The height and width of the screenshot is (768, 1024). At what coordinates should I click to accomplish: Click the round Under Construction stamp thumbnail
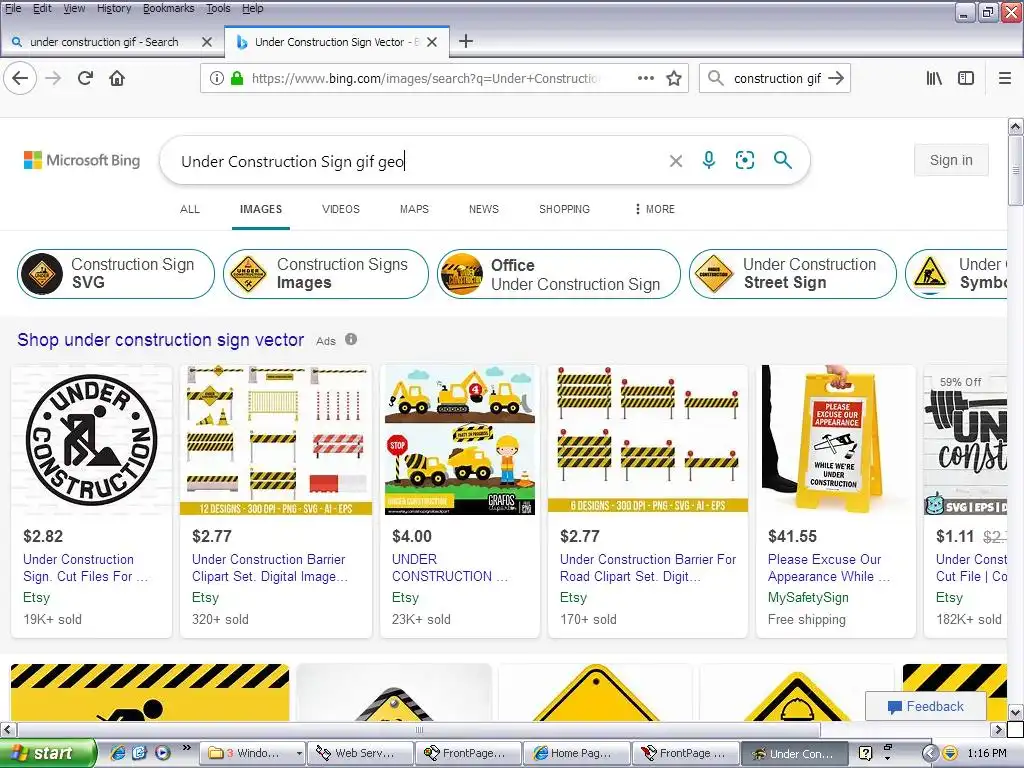(91, 440)
